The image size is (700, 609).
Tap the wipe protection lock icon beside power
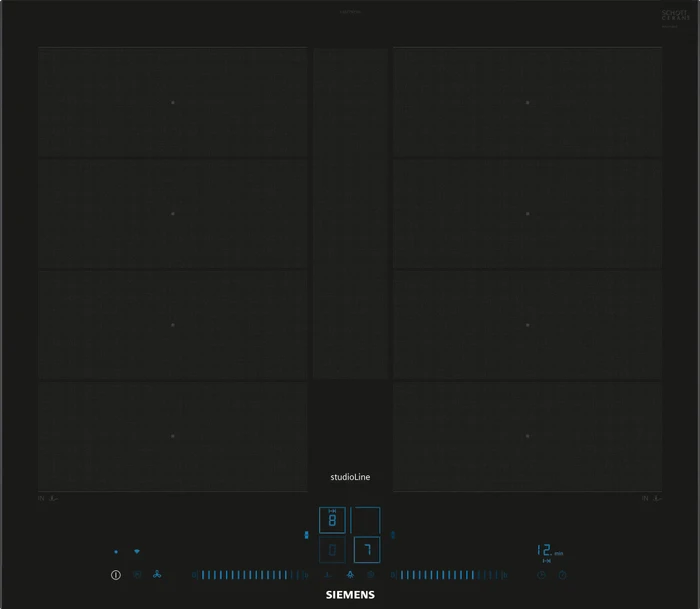click(138, 575)
